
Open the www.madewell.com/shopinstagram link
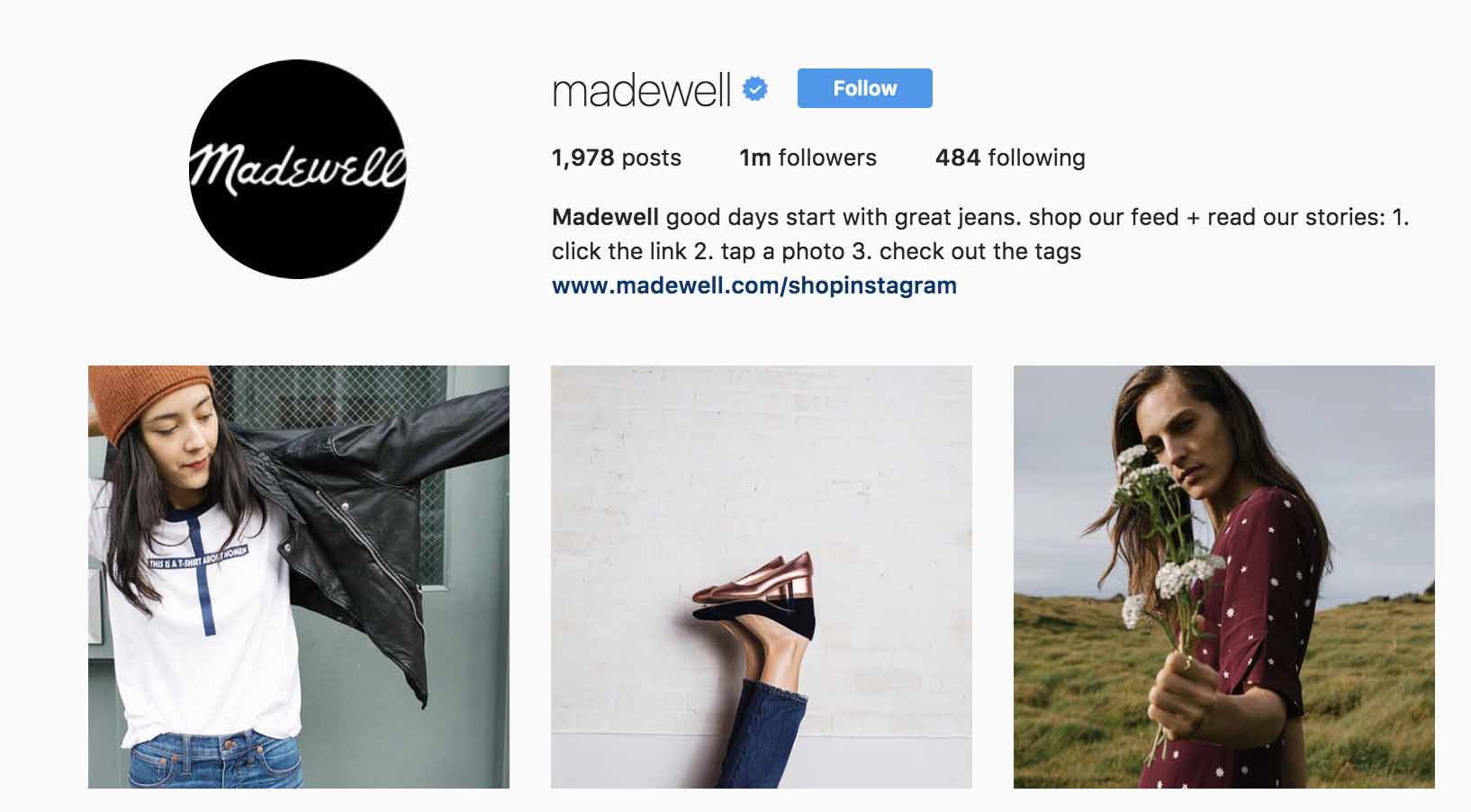tap(754, 285)
